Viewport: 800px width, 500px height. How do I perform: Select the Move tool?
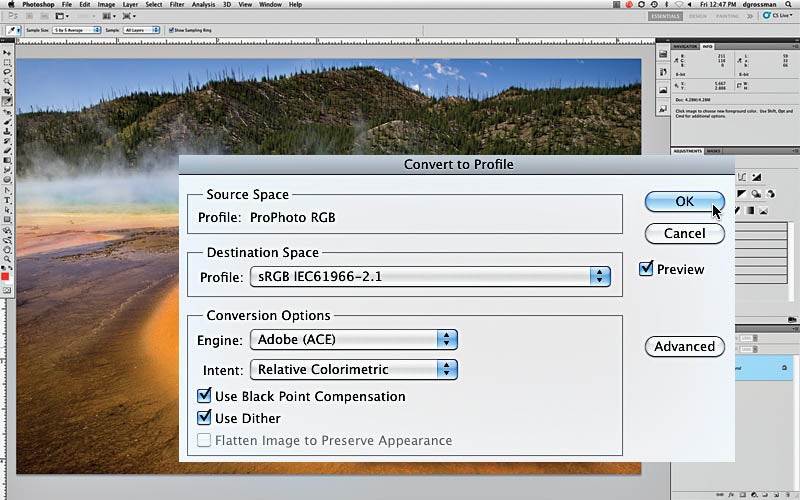point(7,53)
